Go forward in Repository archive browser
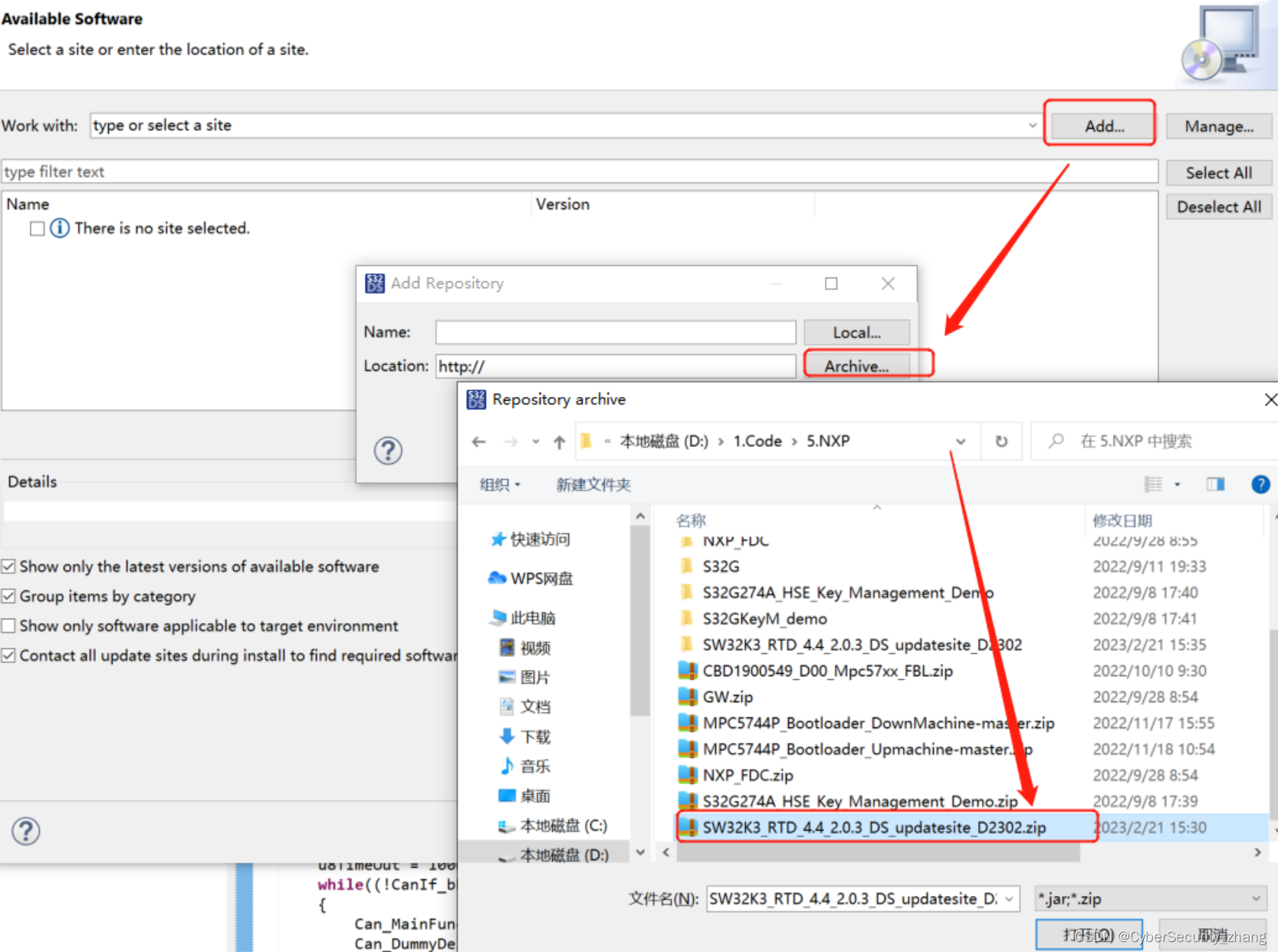Screen dimensions: 1278x952 click(x=511, y=442)
